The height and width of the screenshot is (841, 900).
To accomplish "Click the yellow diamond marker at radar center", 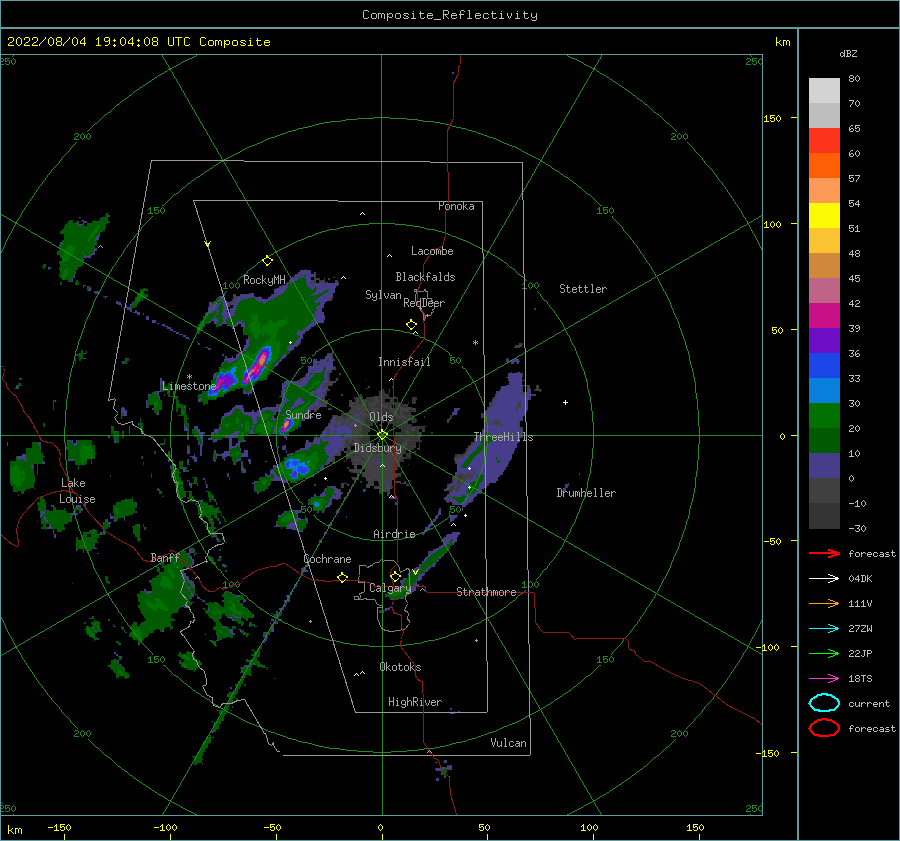I will click(382, 435).
